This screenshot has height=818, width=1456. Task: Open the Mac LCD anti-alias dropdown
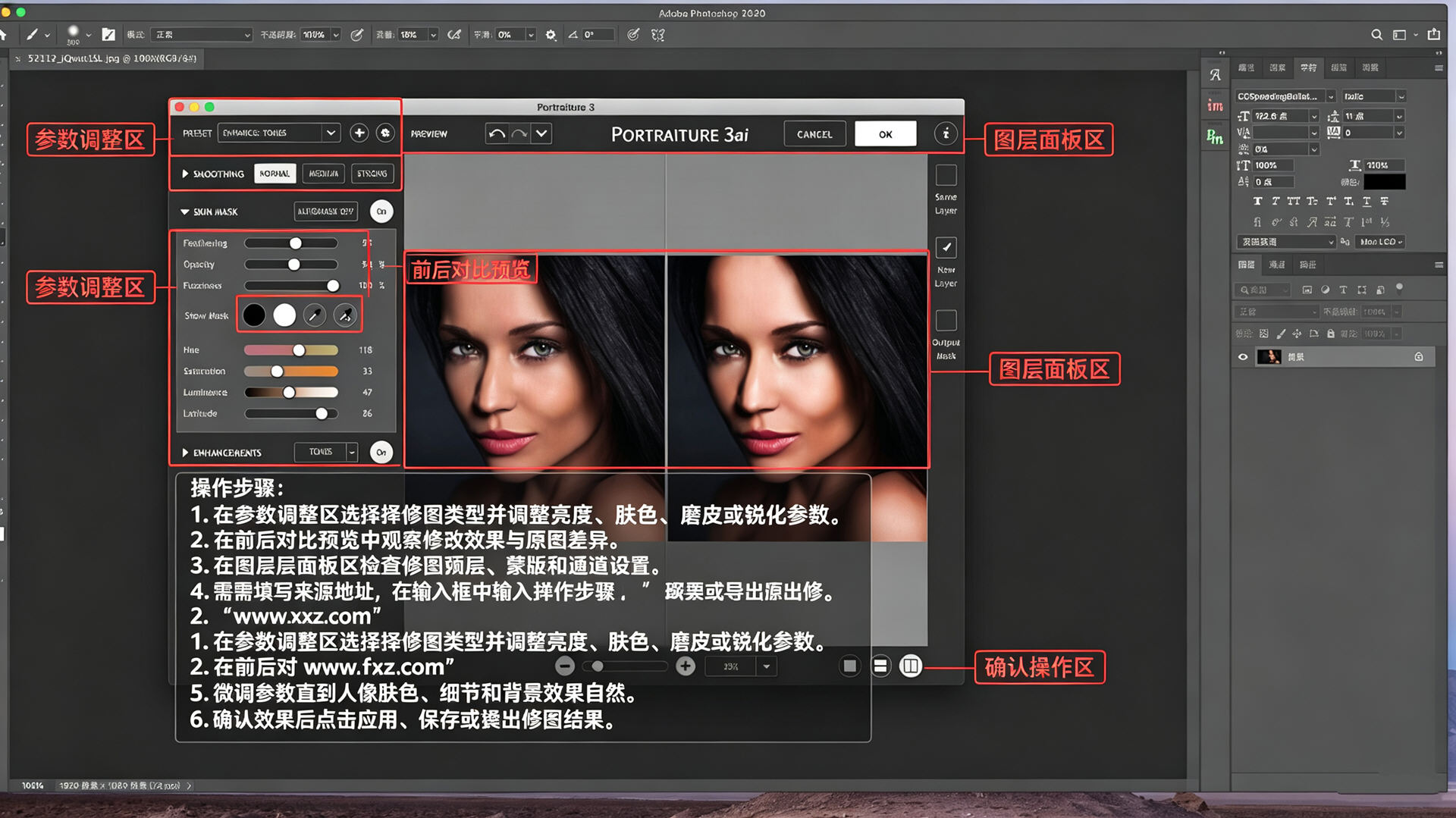point(1380,242)
